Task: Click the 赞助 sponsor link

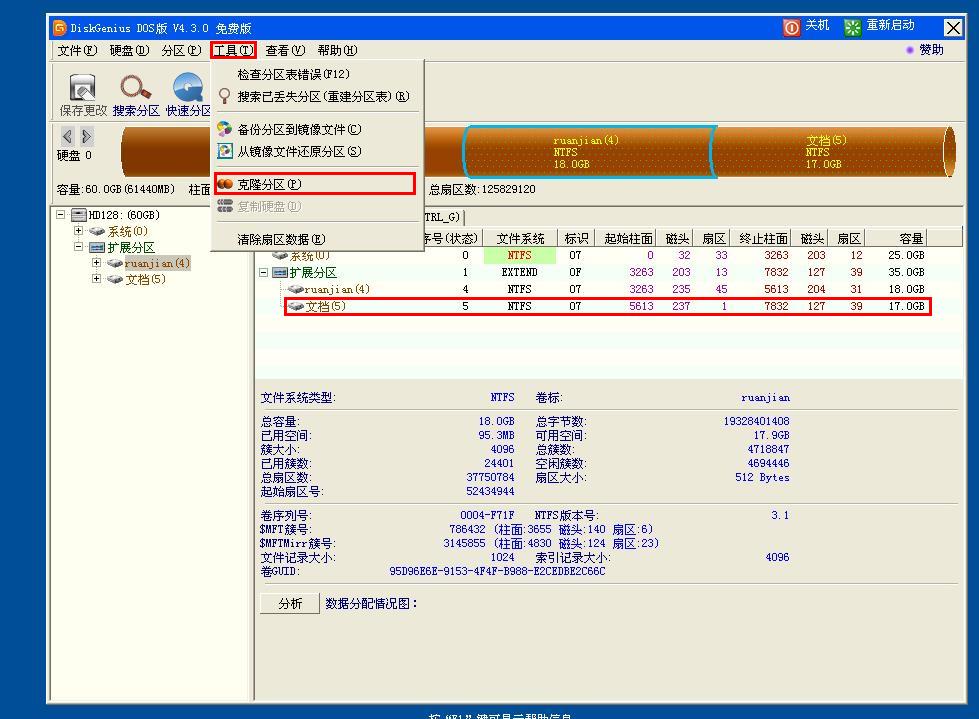Action: pos(932,50)
